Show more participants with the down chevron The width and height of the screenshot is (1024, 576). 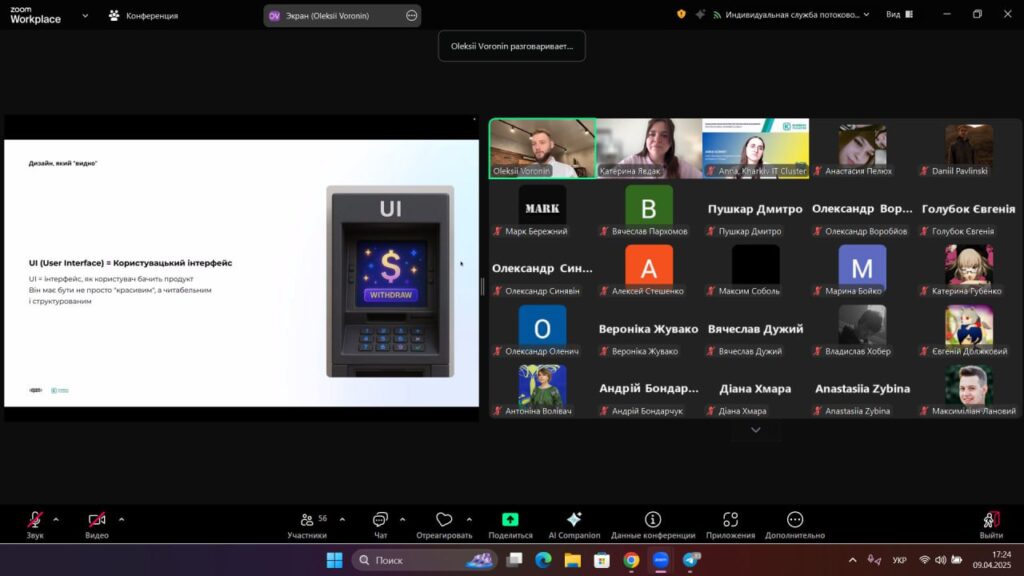tap(756, 430)
